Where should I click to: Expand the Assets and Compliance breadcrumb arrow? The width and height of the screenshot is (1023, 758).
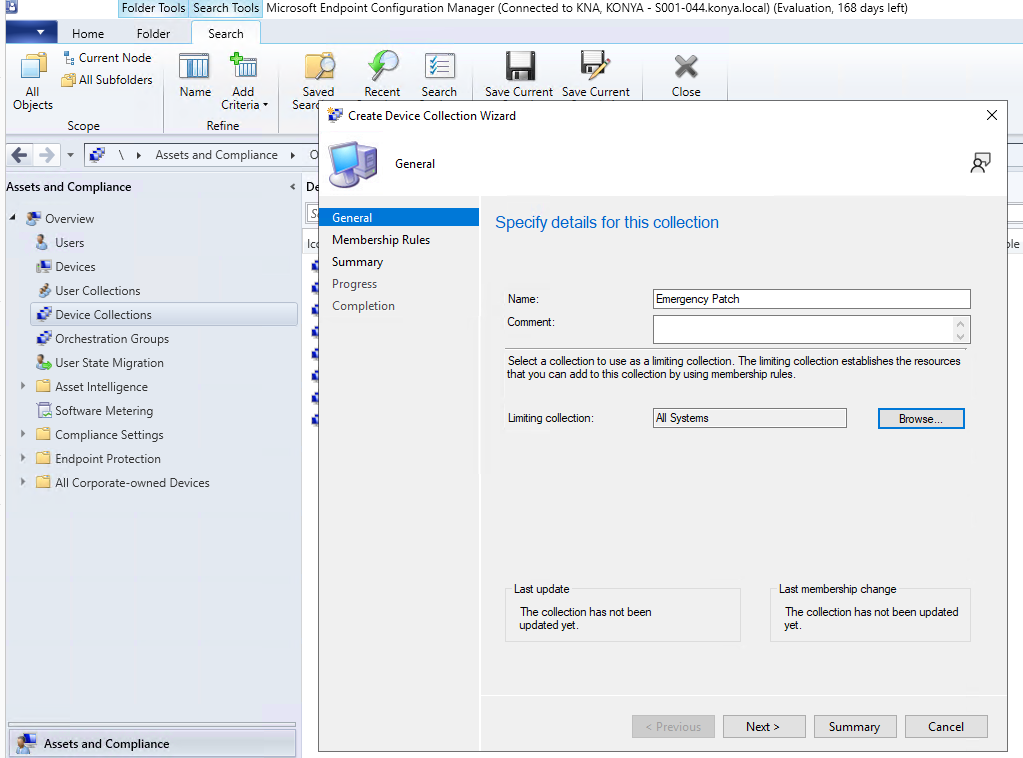[293, 155]
